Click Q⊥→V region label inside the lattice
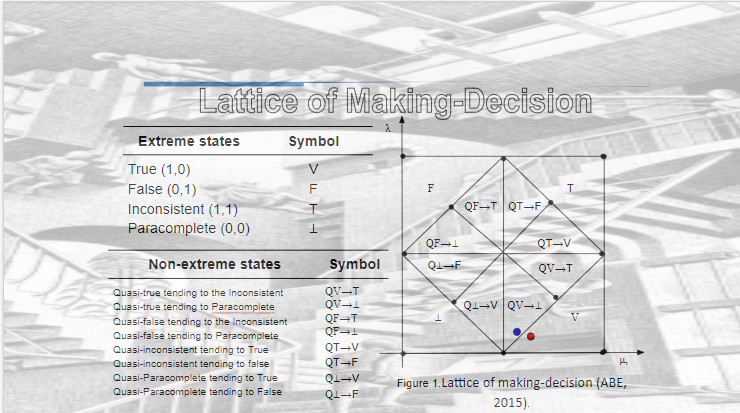740x413 pixels. pos(480,306)
